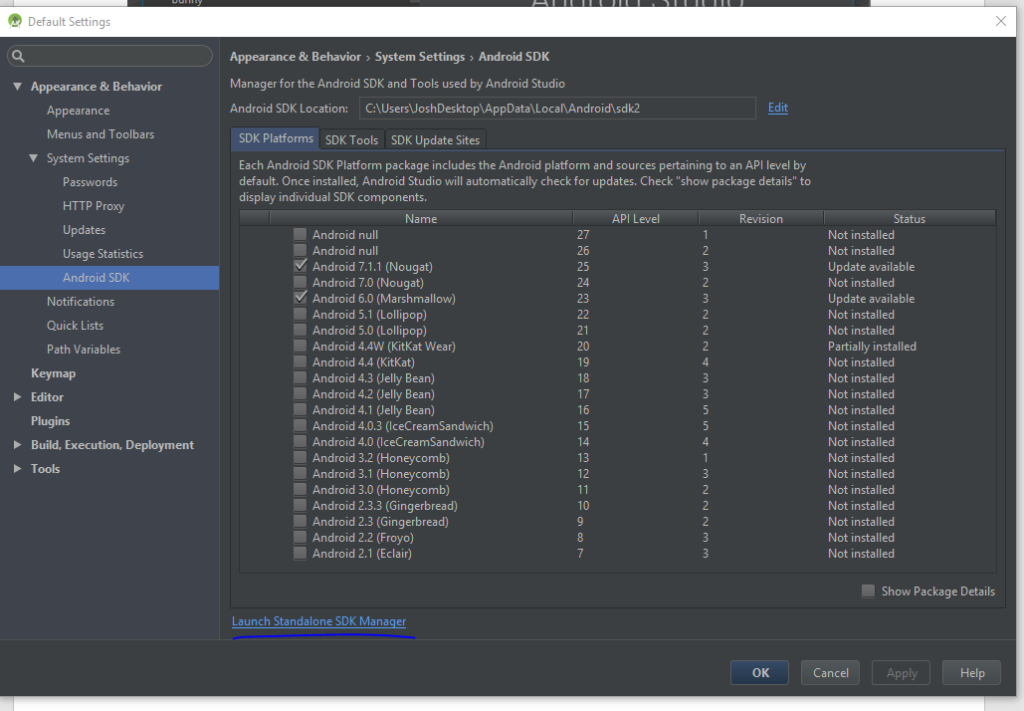Open Path Variables settings

[84, 349]
